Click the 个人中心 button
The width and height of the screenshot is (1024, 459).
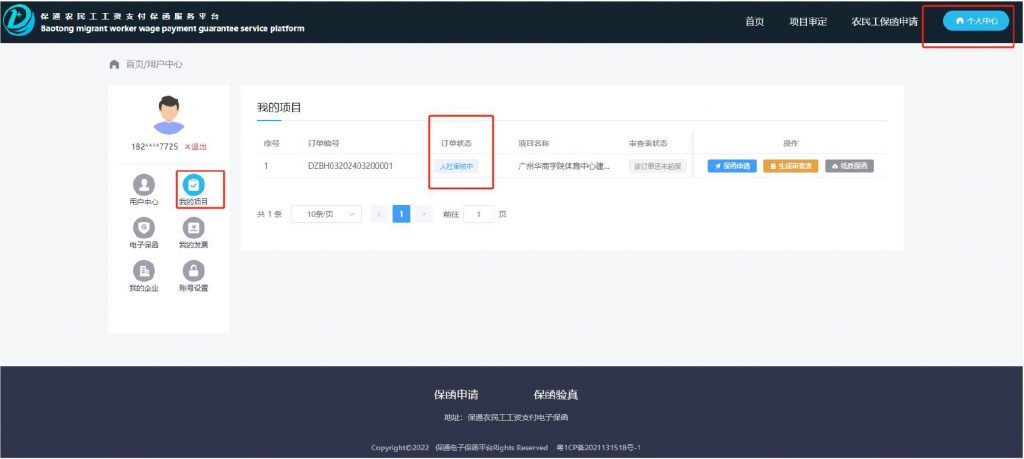click(976, 21)
